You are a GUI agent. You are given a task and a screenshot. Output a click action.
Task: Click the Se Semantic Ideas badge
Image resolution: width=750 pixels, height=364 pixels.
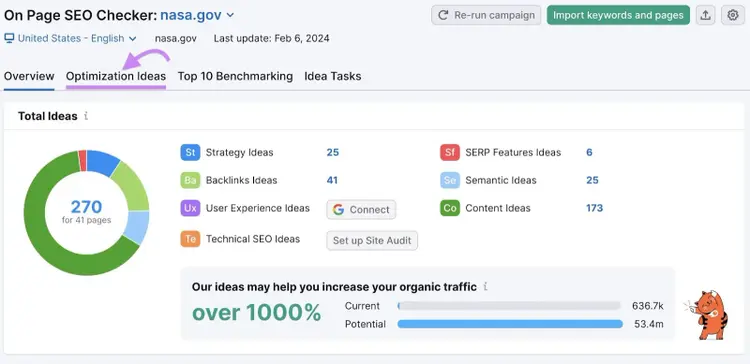tap(450, 180)
